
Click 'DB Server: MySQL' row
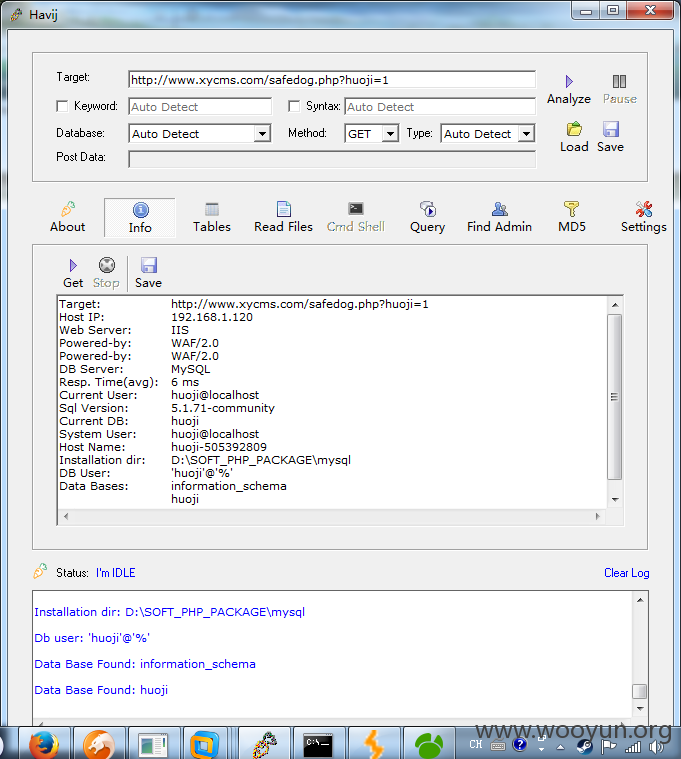pyautogui.click(x=135, y=369)
